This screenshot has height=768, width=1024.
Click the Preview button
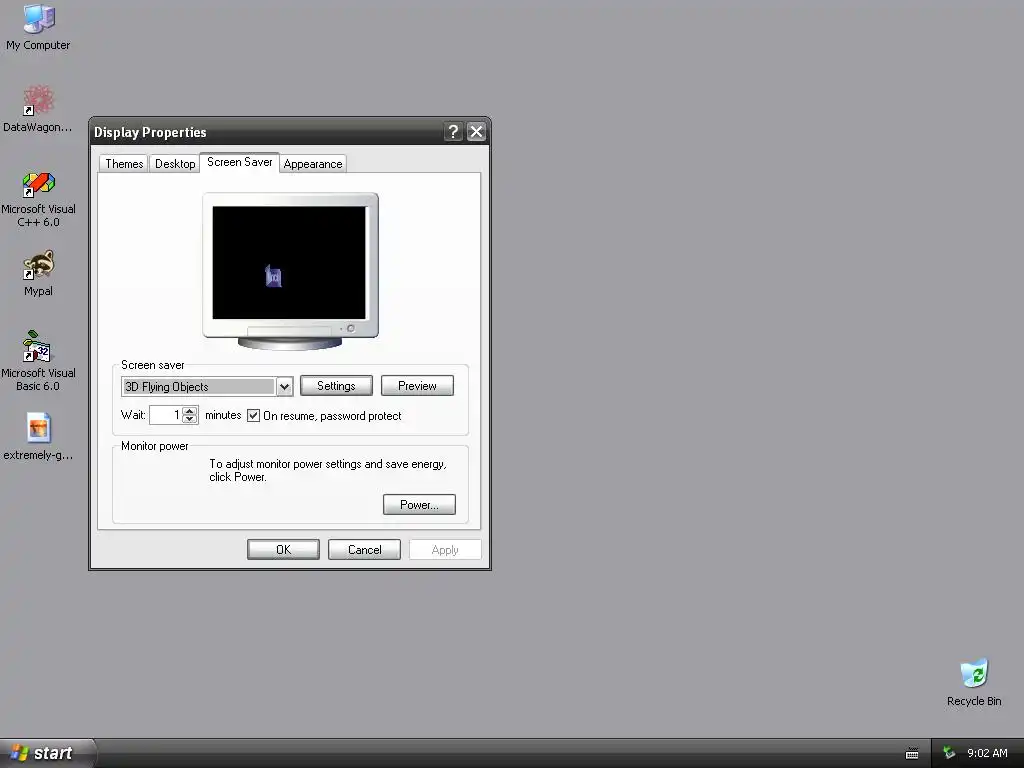pos(417,386)
